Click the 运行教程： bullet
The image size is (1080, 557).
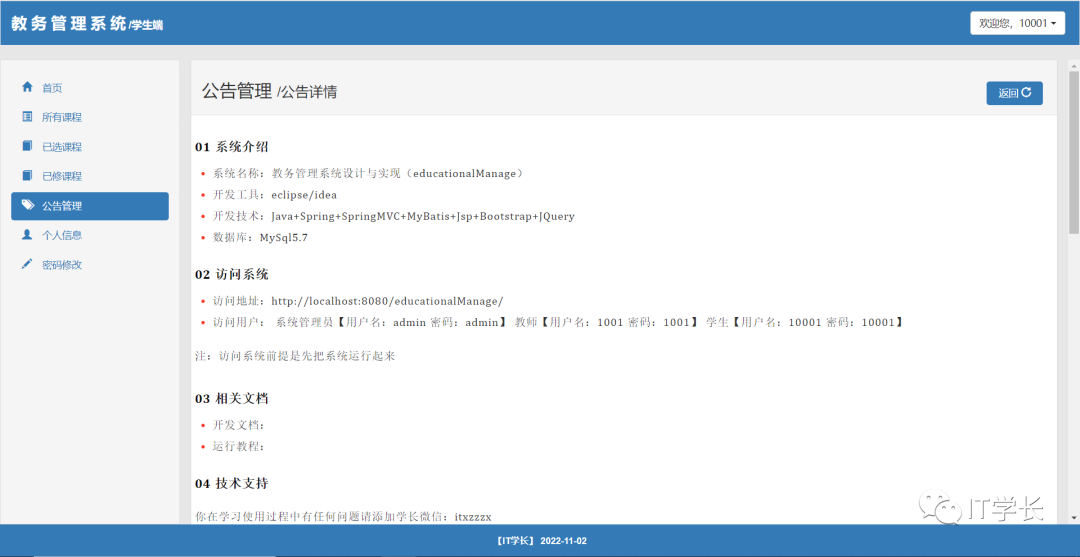239,446
